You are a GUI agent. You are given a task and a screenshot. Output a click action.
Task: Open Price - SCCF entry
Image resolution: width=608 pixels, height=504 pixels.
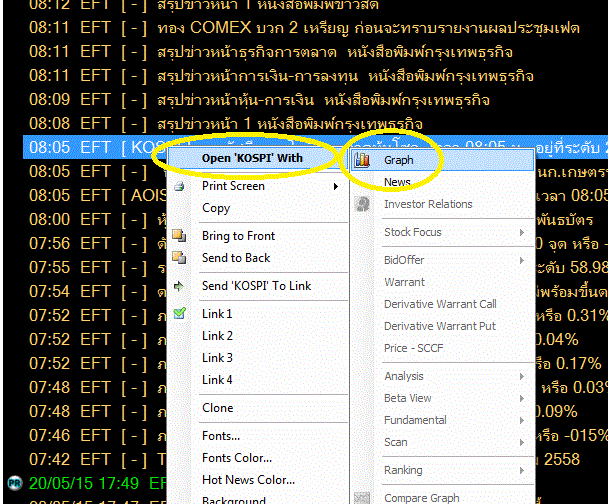[x=413, y=348]
